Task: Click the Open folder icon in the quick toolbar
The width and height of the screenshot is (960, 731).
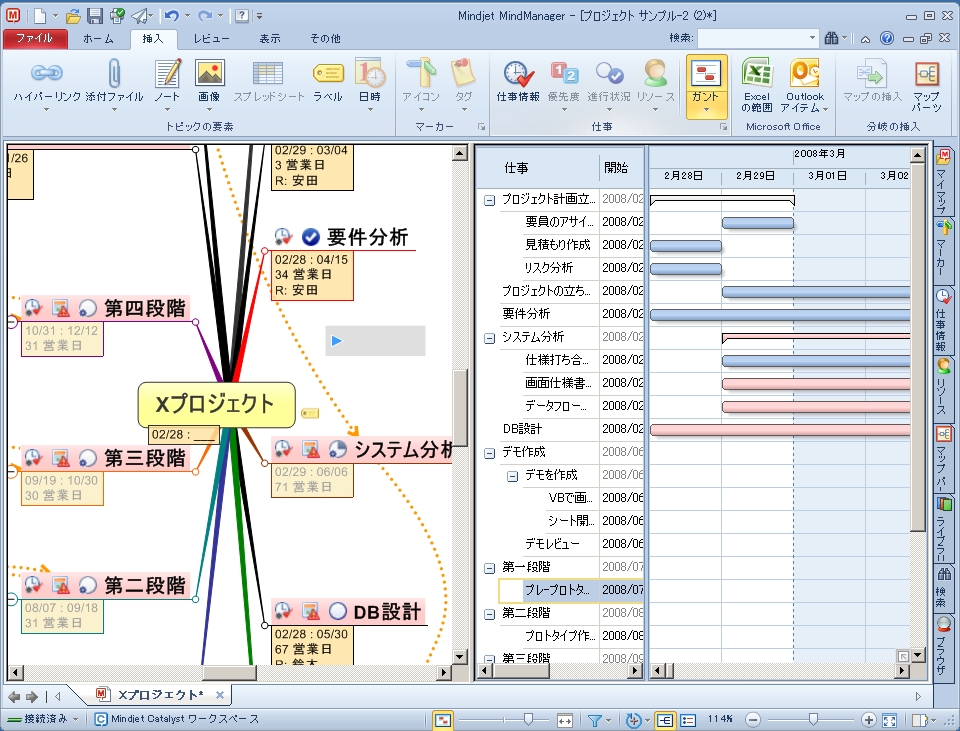Action: point(73,16)
